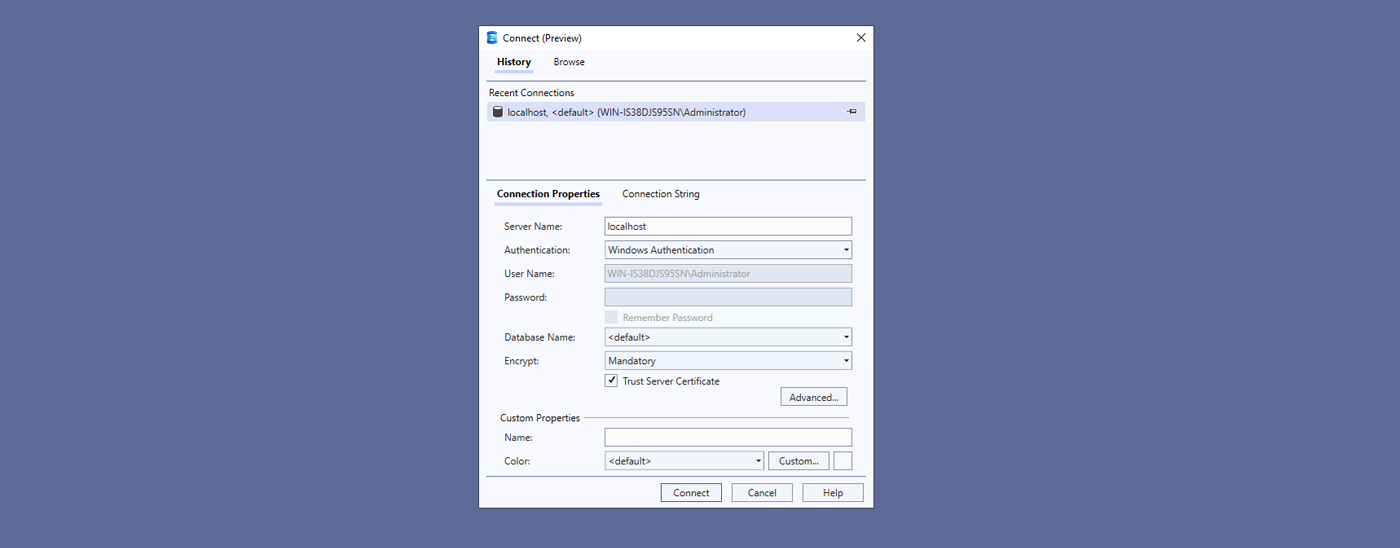The image size is (1400, 548).
Task: Click the SSMS app icon in title bar
Action: coord(492,38)
